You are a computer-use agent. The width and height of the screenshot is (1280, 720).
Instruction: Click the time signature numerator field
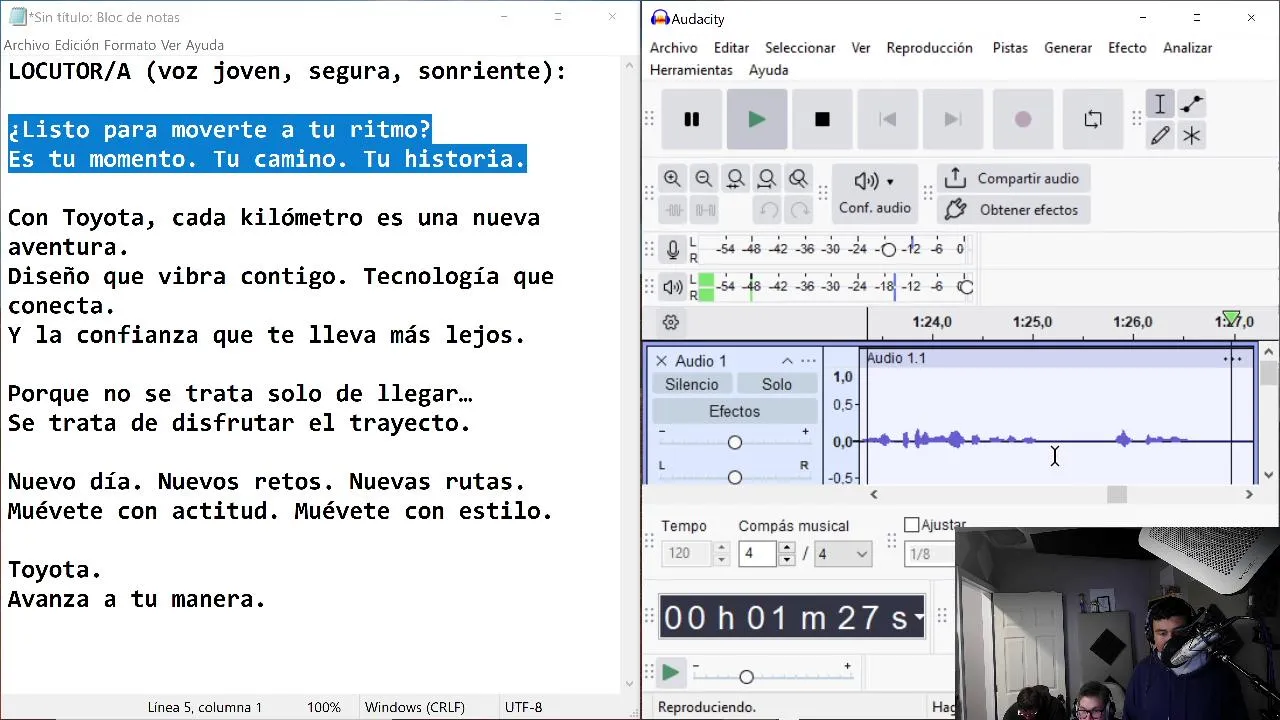pos(757,553)
